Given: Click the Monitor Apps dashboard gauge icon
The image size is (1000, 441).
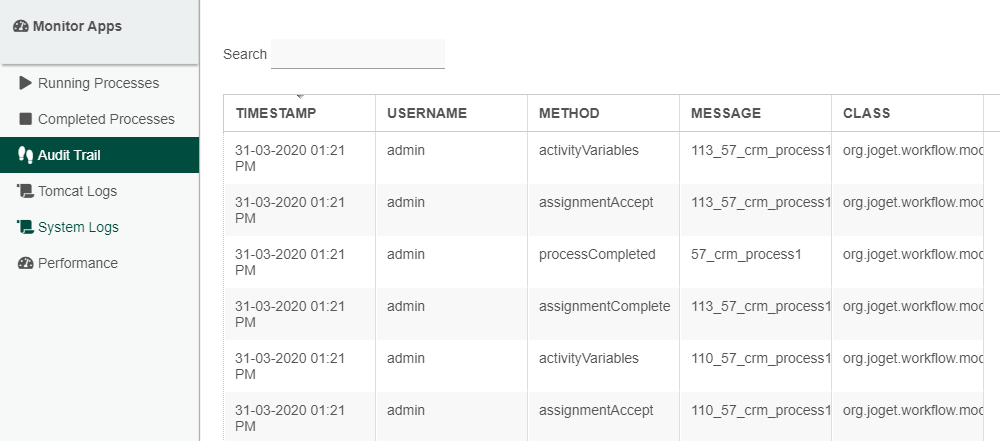Looking at the screenshot, I should pos(21,27).
